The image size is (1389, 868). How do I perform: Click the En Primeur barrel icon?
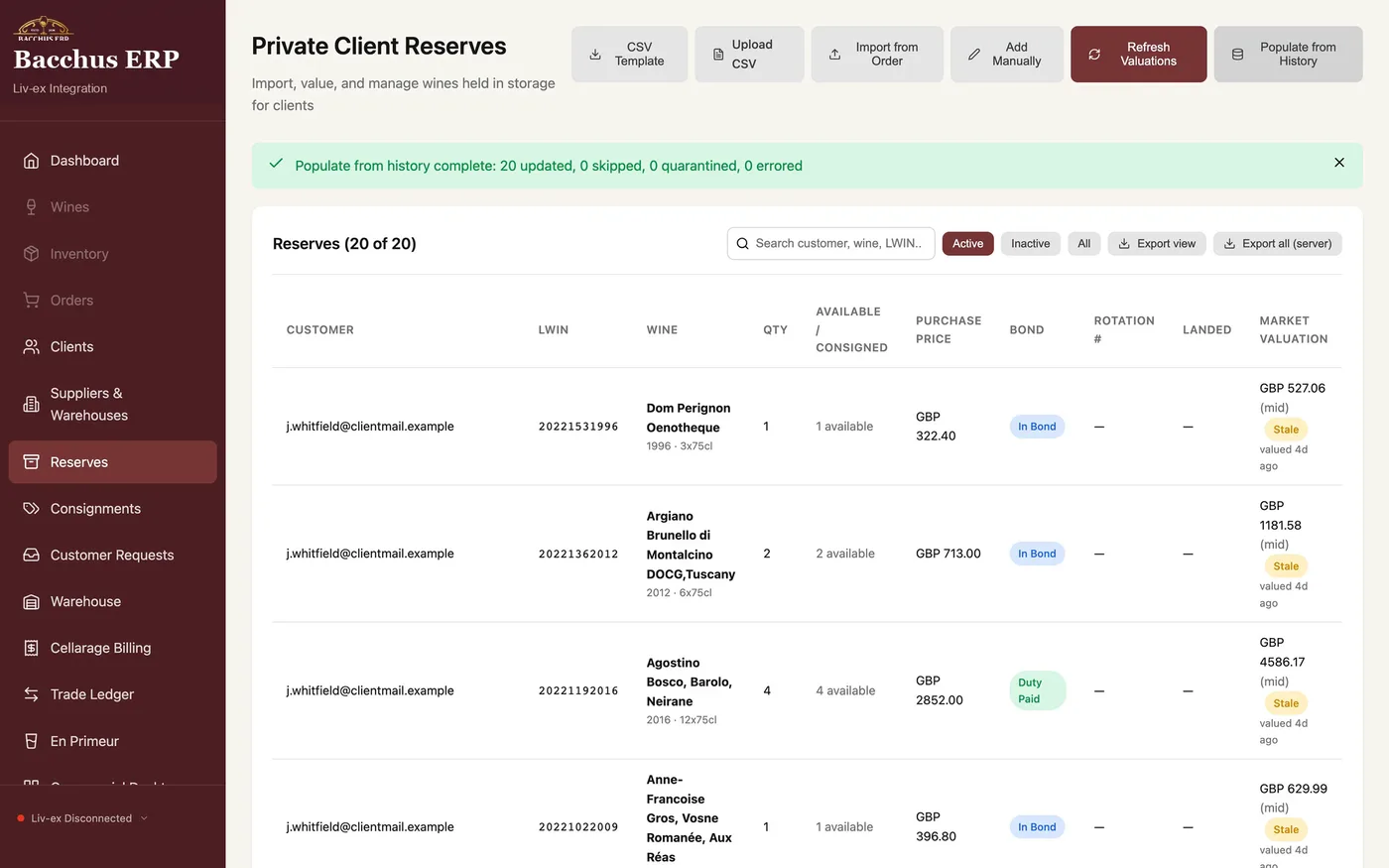(32, 742)
